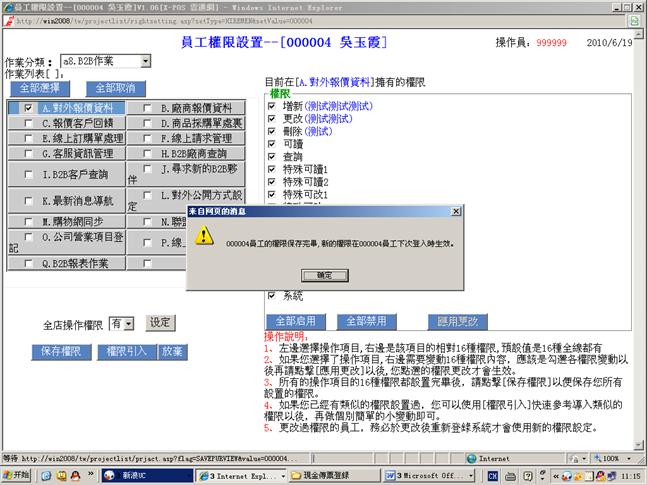The image size is (647, 485).
Task: Check the C.報價客戶回饋 checkbox
Action: click(30, 124)
